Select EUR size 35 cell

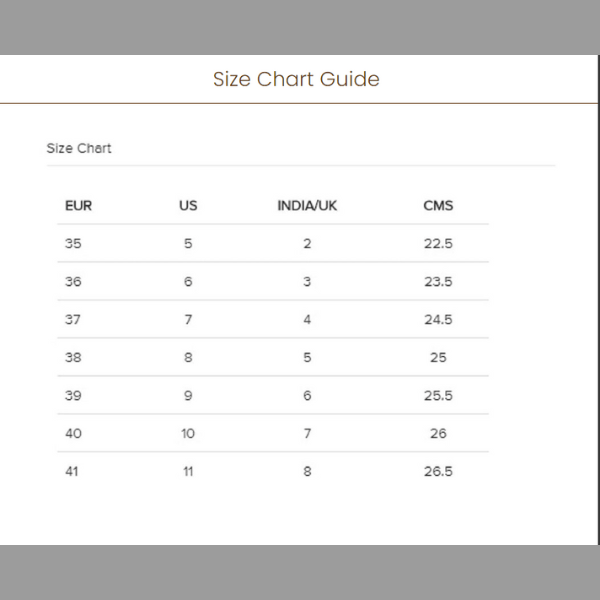73,244
